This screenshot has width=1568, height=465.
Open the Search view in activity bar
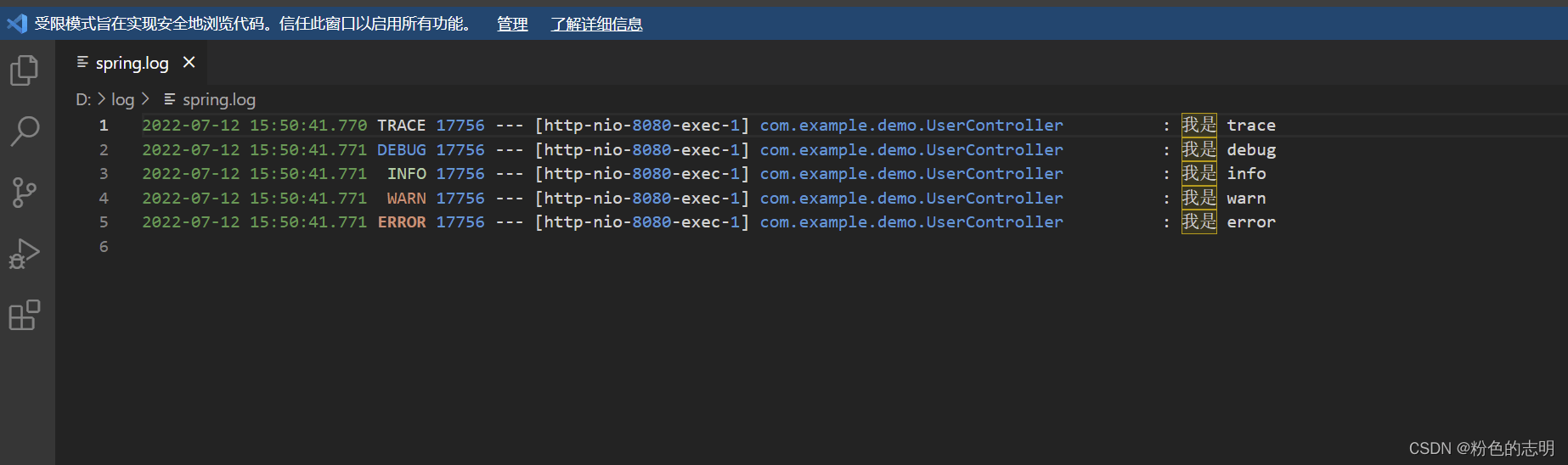point(25,132)
